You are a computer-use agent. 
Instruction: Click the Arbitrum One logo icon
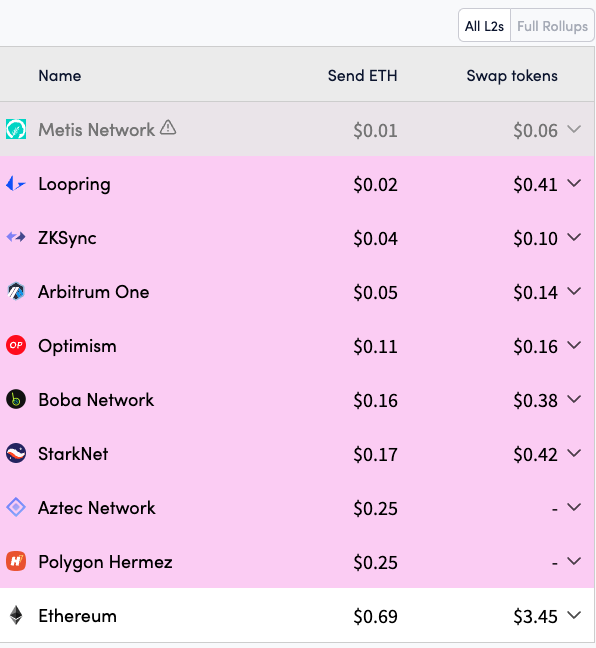[x=16, y=291]
